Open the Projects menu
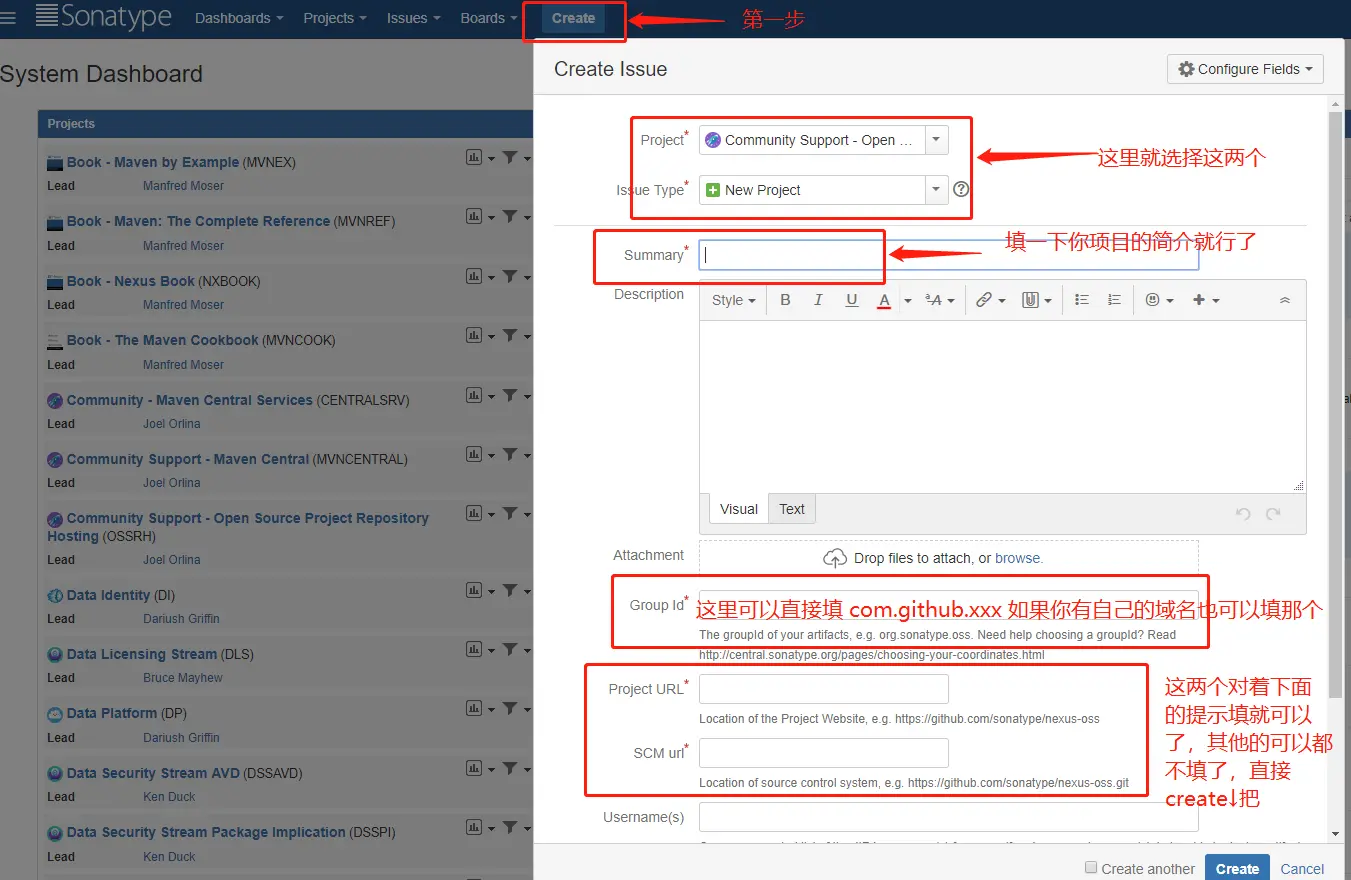Screen dimensions: 1351x880 (335, 18)
